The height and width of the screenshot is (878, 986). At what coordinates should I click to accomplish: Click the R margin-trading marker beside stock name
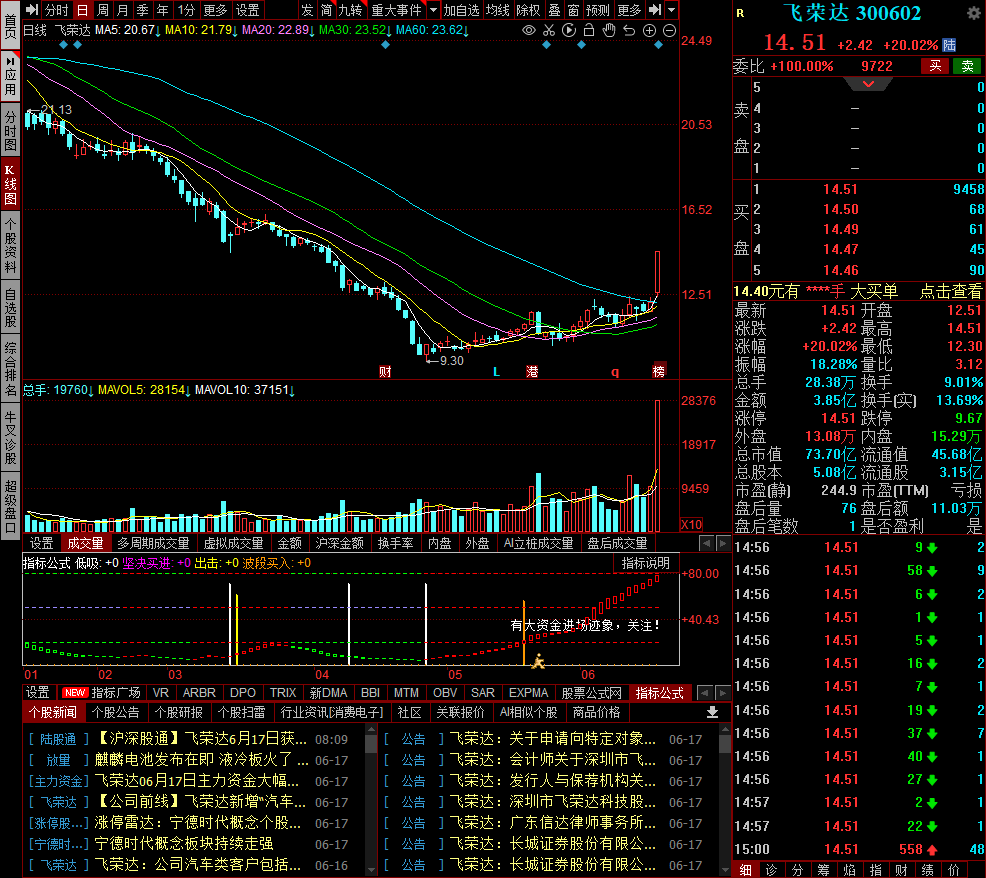click(740, 13)
